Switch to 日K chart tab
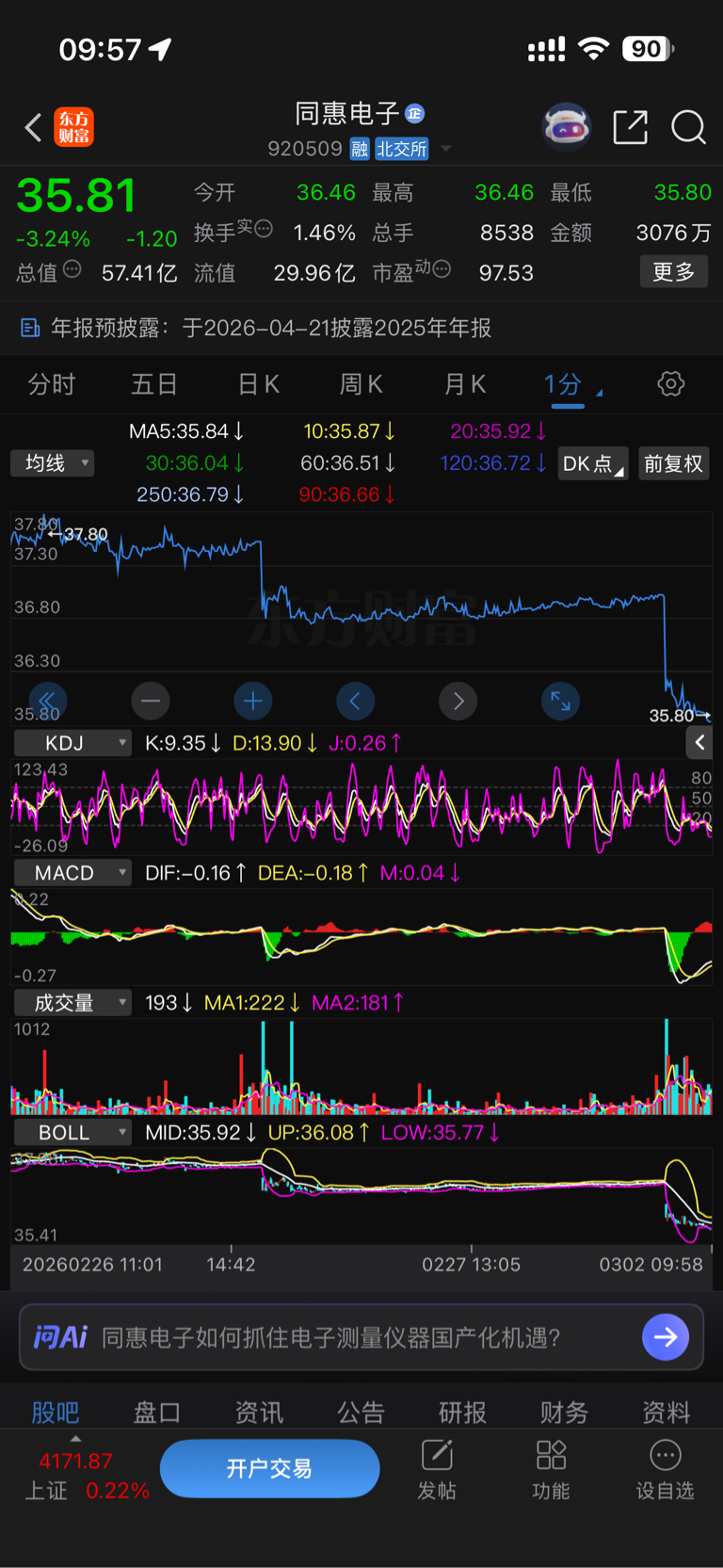 click(x=258, y=384)
